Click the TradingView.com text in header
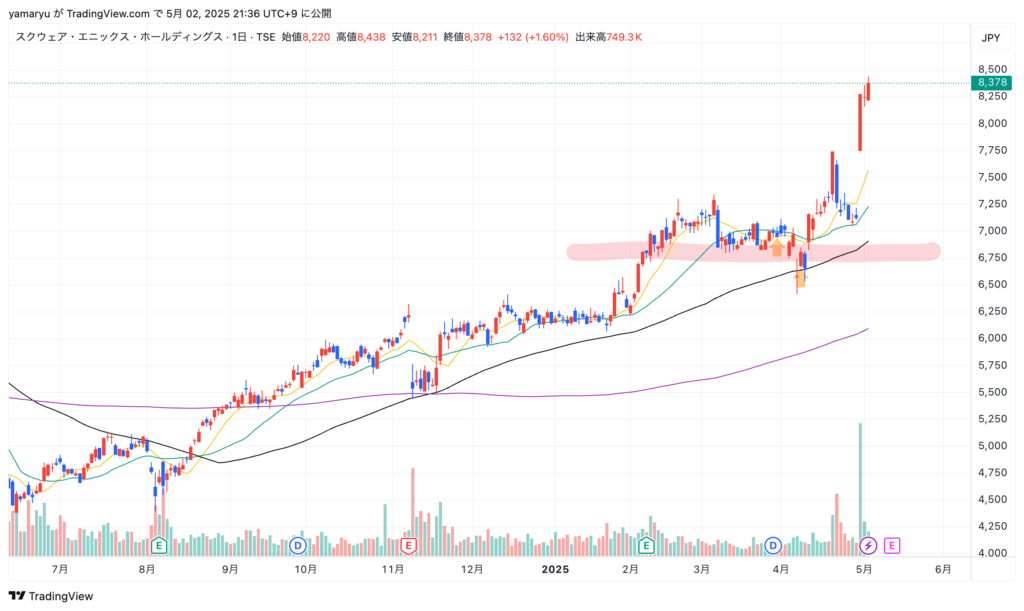 tap(108, 14)
